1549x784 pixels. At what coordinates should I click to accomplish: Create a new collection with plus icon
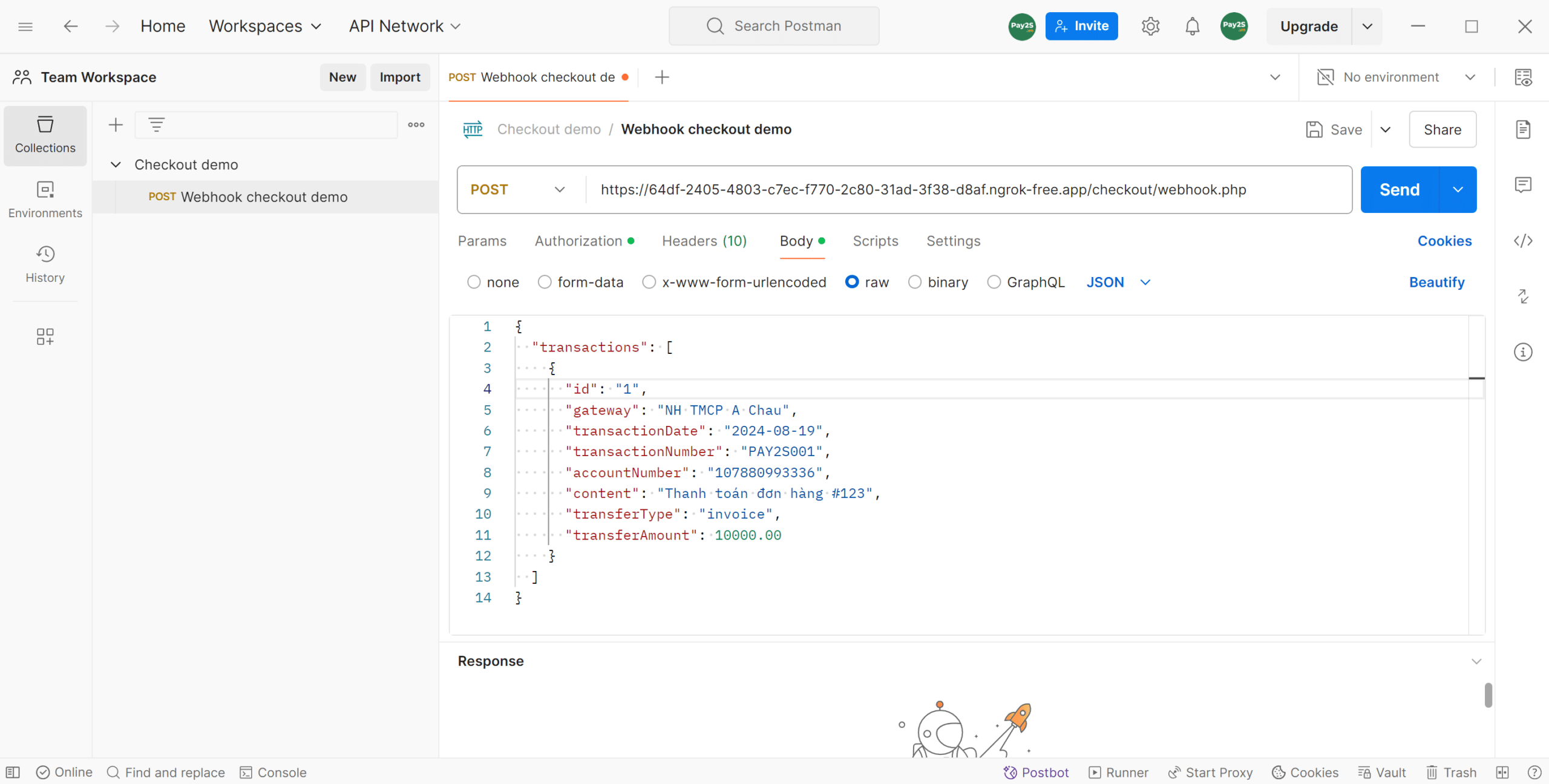point(116,125)
